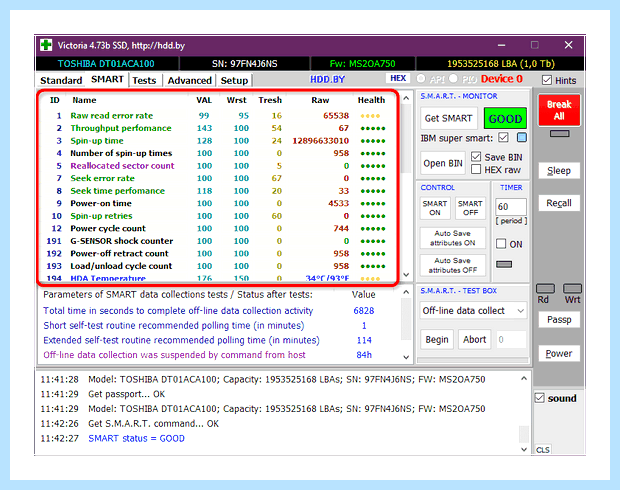Click the timer period input field
Image resolution: width=620 pixels, height=490 pixels.
pos(510,206)
